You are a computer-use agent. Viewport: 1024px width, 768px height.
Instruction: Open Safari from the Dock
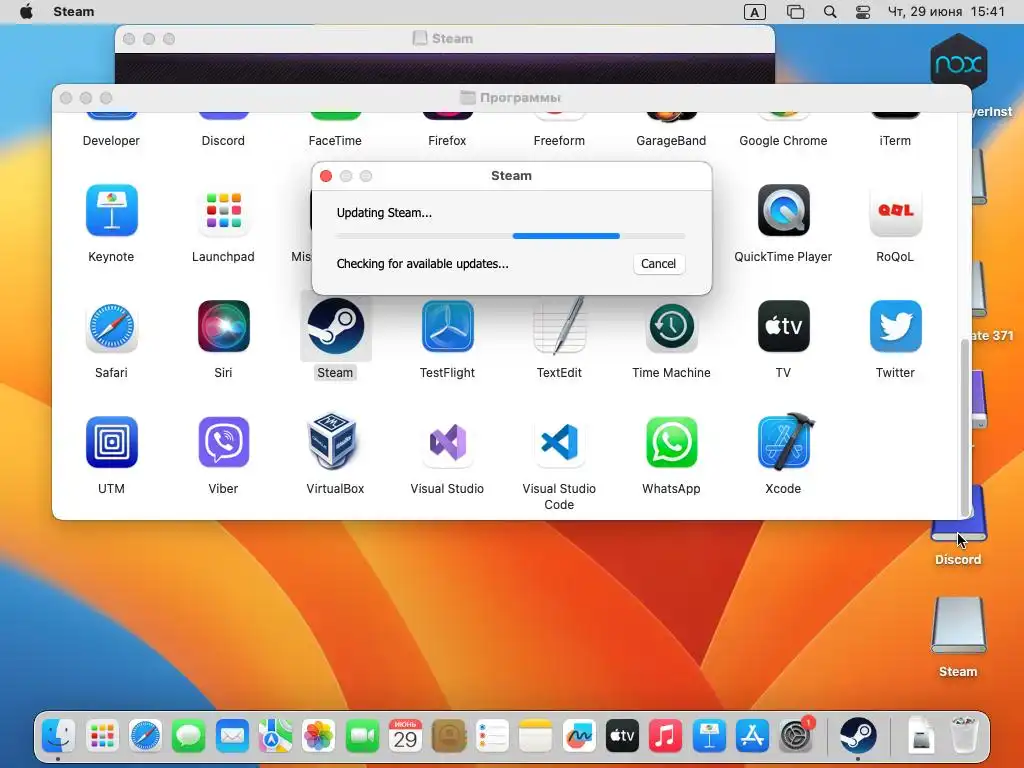coord(146,736)
